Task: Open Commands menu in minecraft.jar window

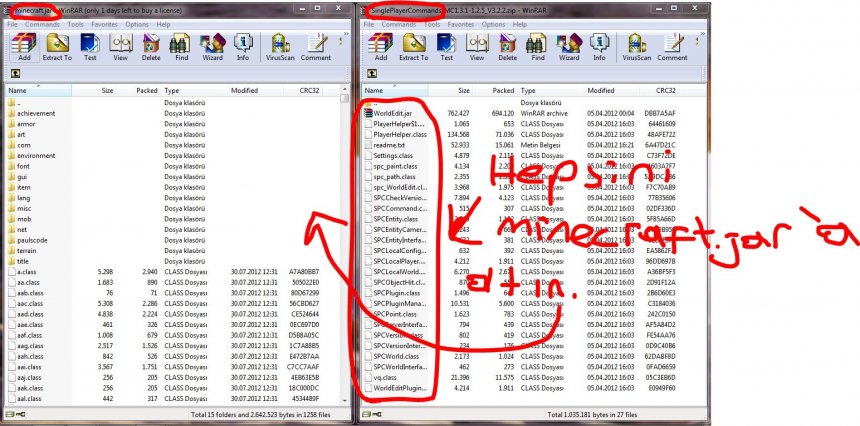Action: (x=42, y=25)
